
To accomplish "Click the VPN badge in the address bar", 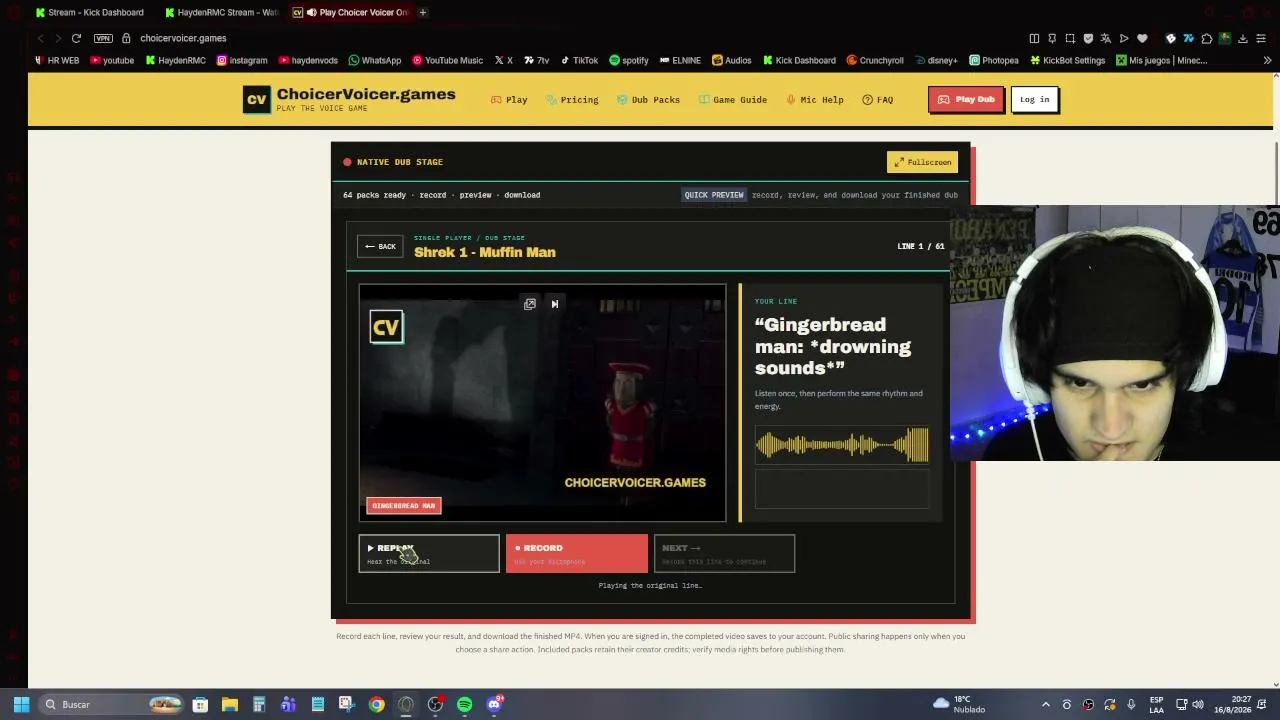I will pos(103,38).
